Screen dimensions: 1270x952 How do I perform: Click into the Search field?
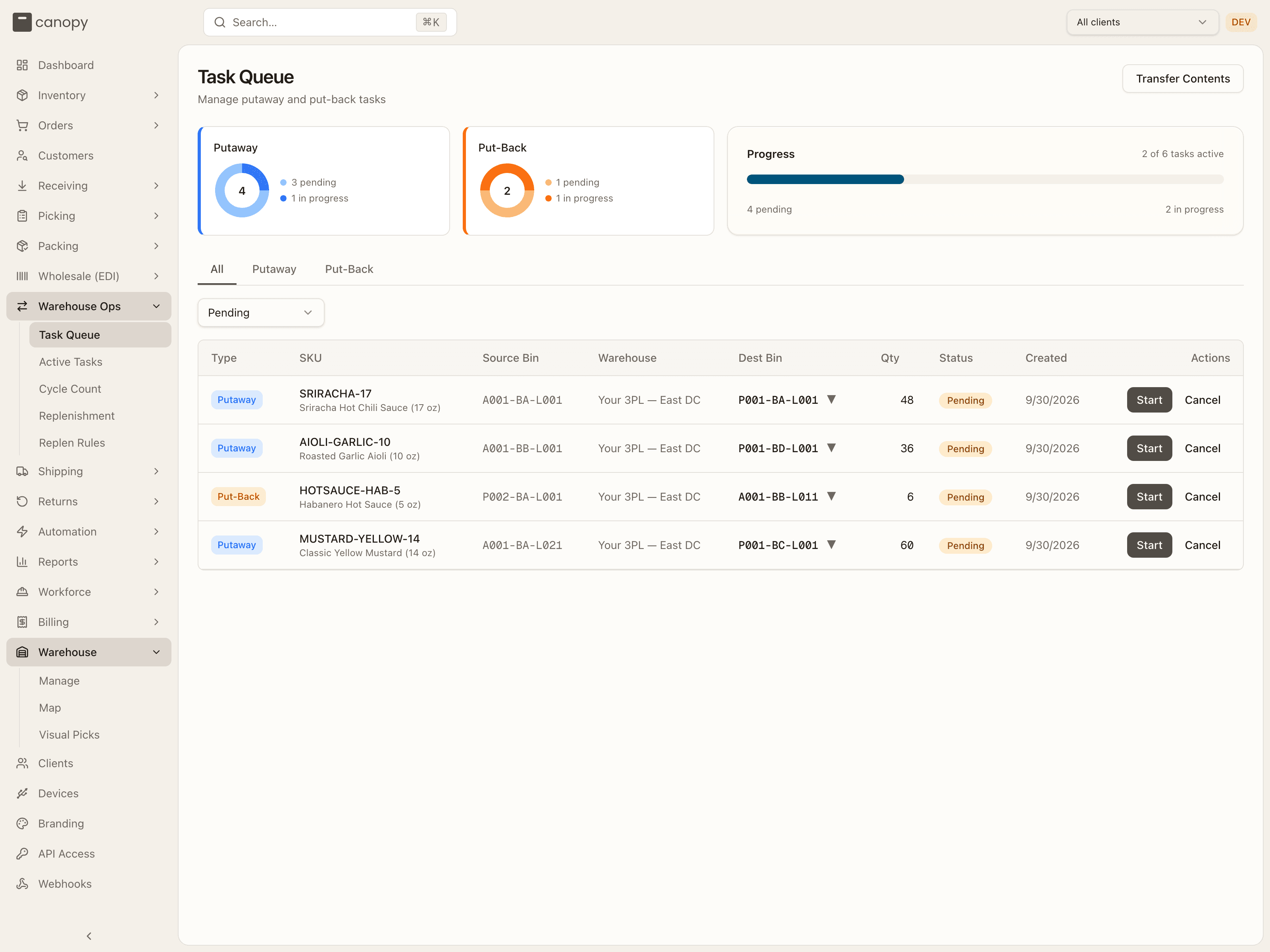[x=330, y=22]
